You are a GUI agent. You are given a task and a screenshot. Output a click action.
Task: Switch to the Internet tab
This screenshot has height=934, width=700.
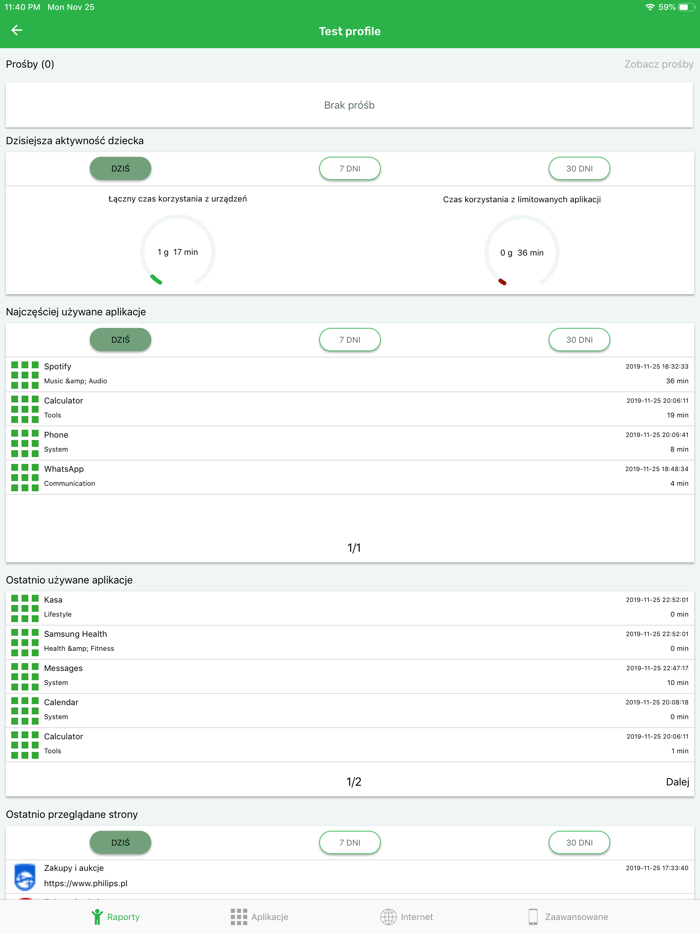coord(406,917)
